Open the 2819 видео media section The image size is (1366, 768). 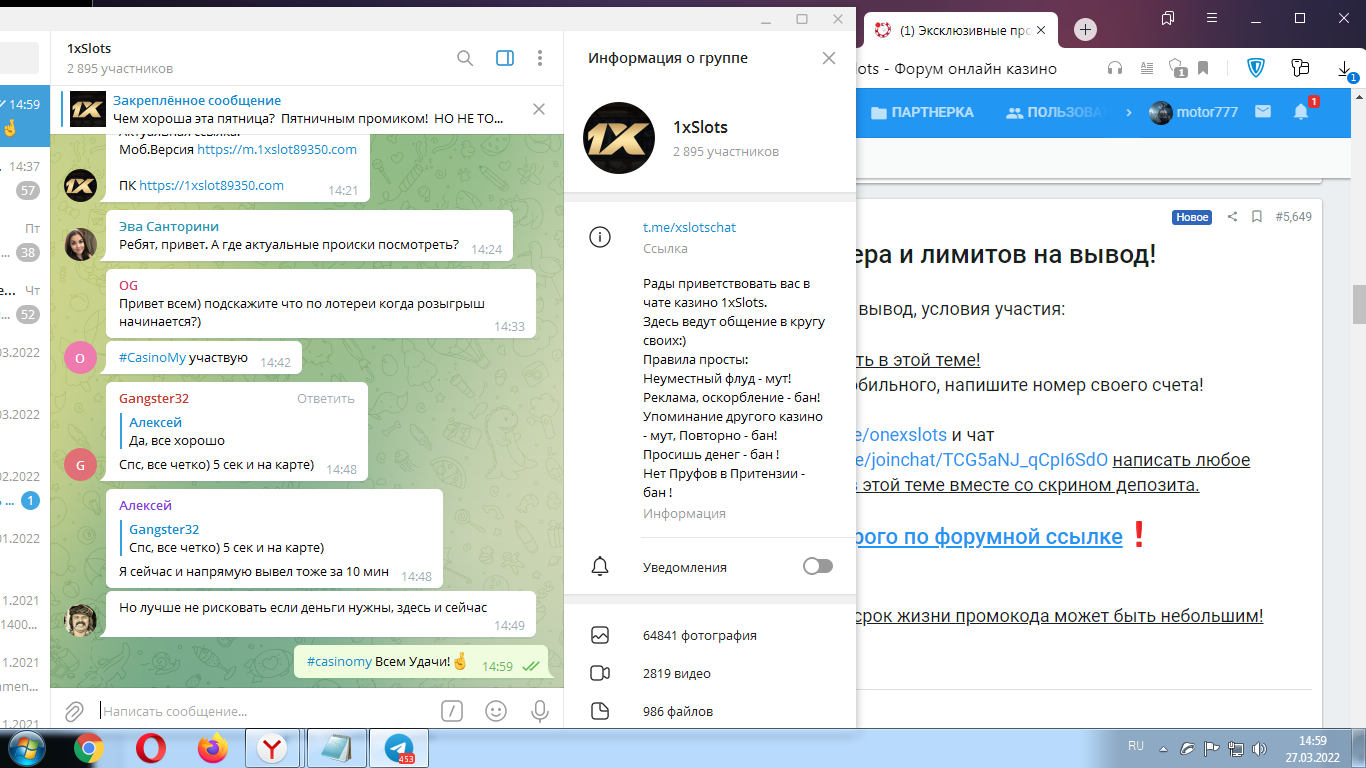(x=676, y=673)
